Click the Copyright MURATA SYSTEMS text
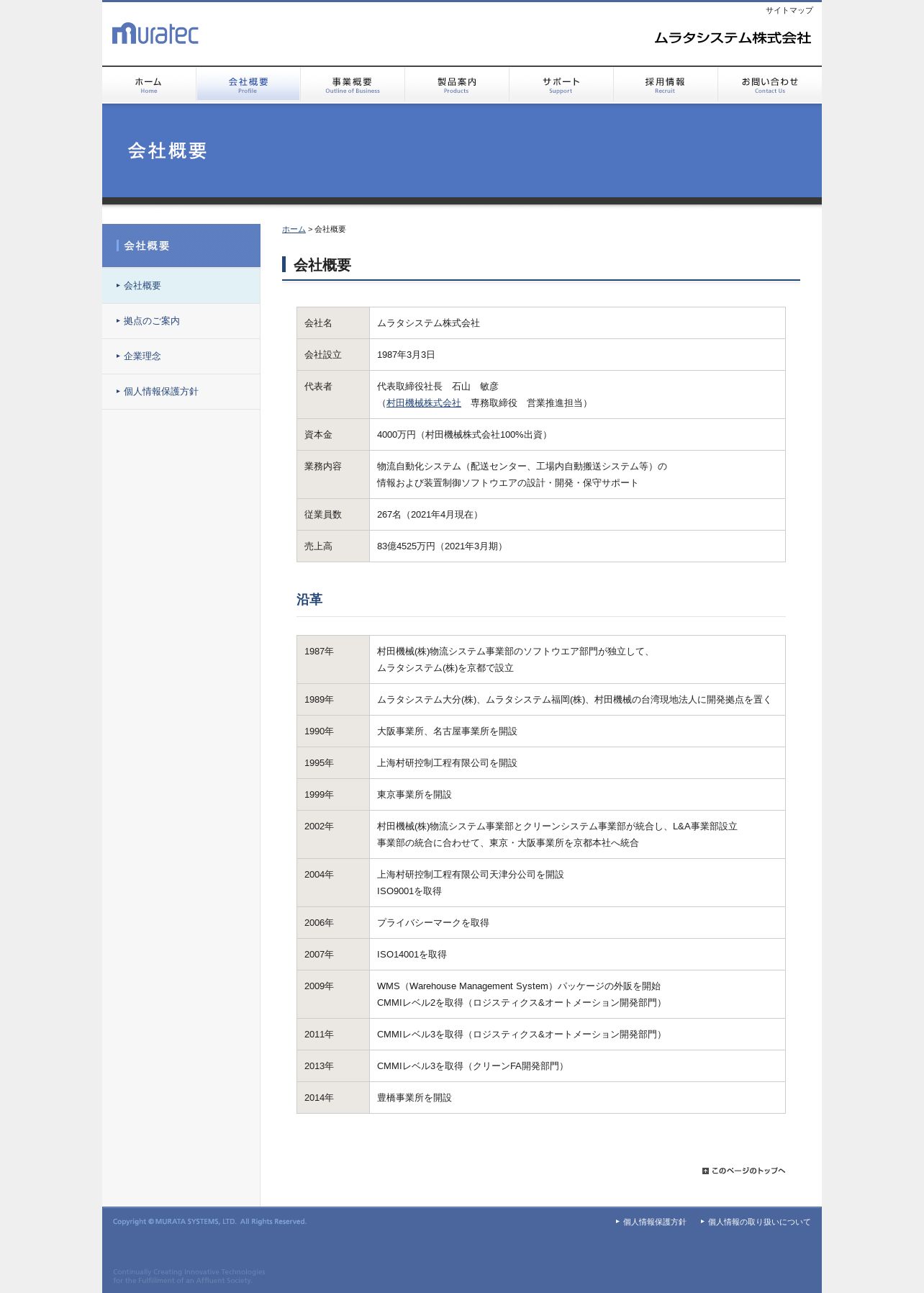Image resolution: width=924 pixels, height=1293 pixels. tap(209, 1222)
